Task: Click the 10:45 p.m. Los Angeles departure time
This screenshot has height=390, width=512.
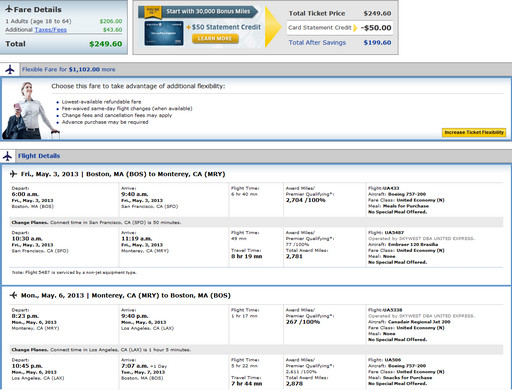Action: point(27,366)
